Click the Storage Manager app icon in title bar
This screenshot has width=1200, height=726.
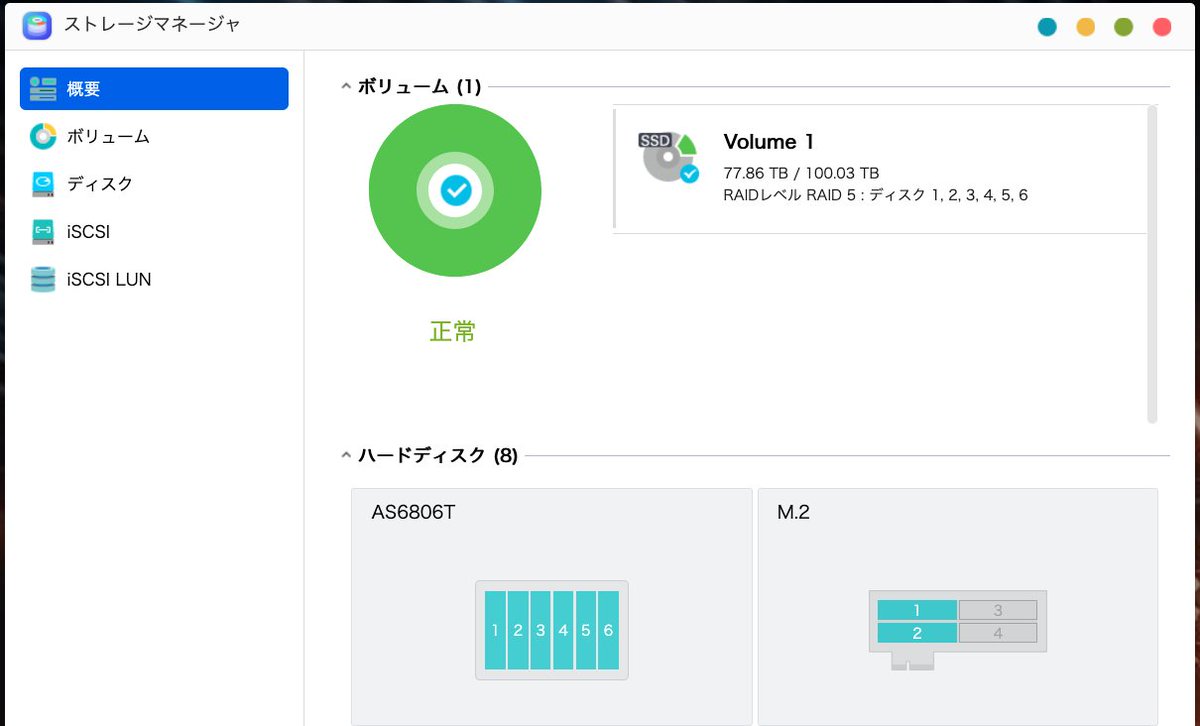pos(37,25)
